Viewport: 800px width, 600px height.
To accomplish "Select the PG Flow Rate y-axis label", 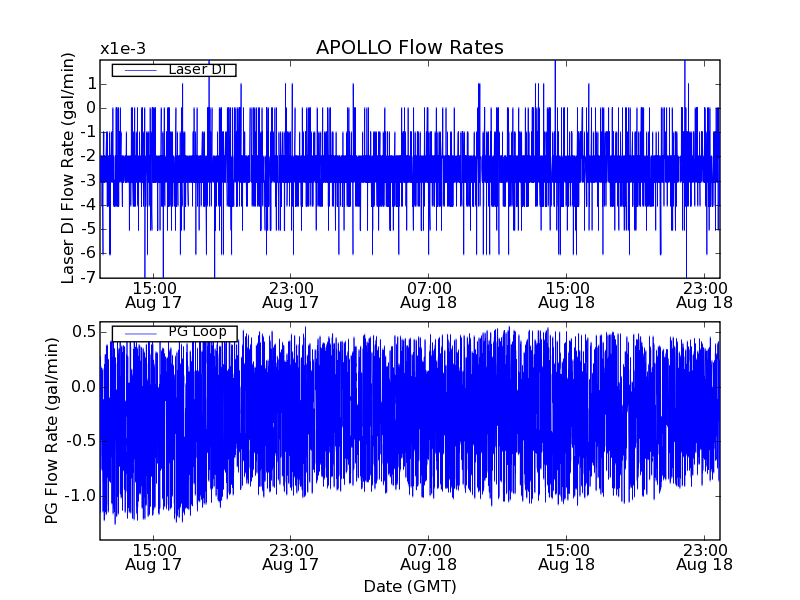I will [x=51, y=430].
